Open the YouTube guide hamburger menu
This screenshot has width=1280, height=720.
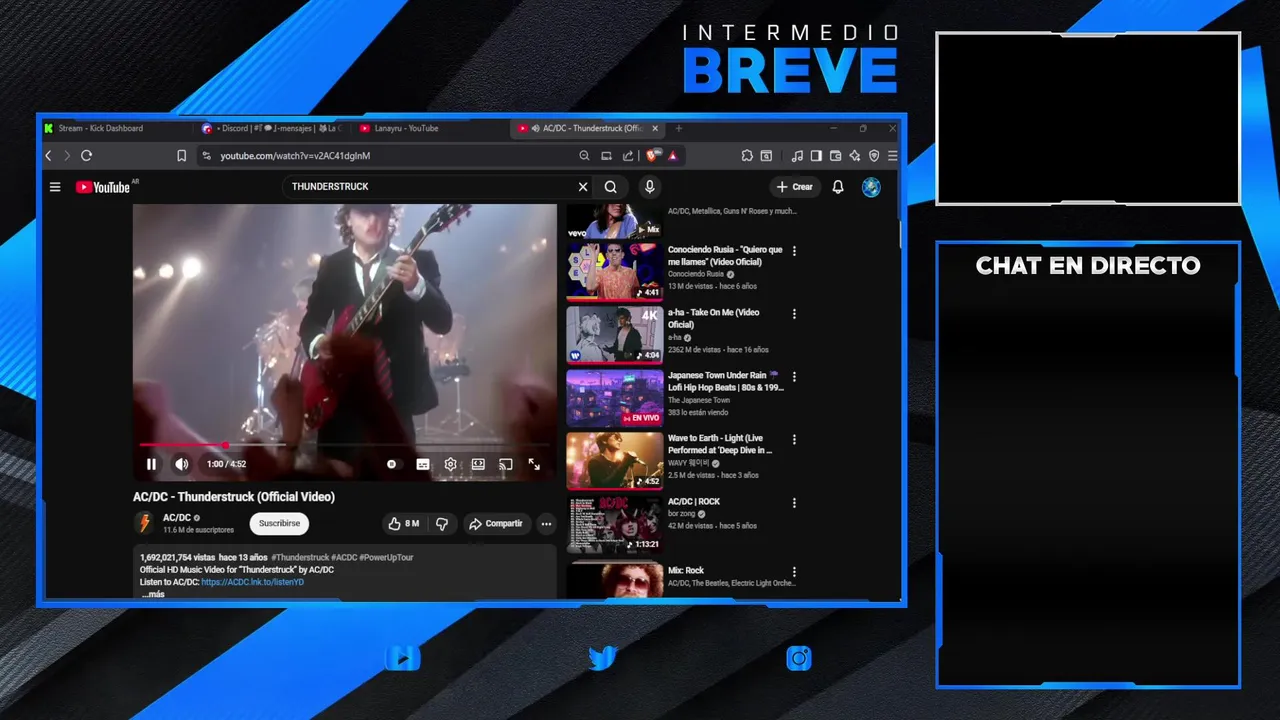coord(55,187)
